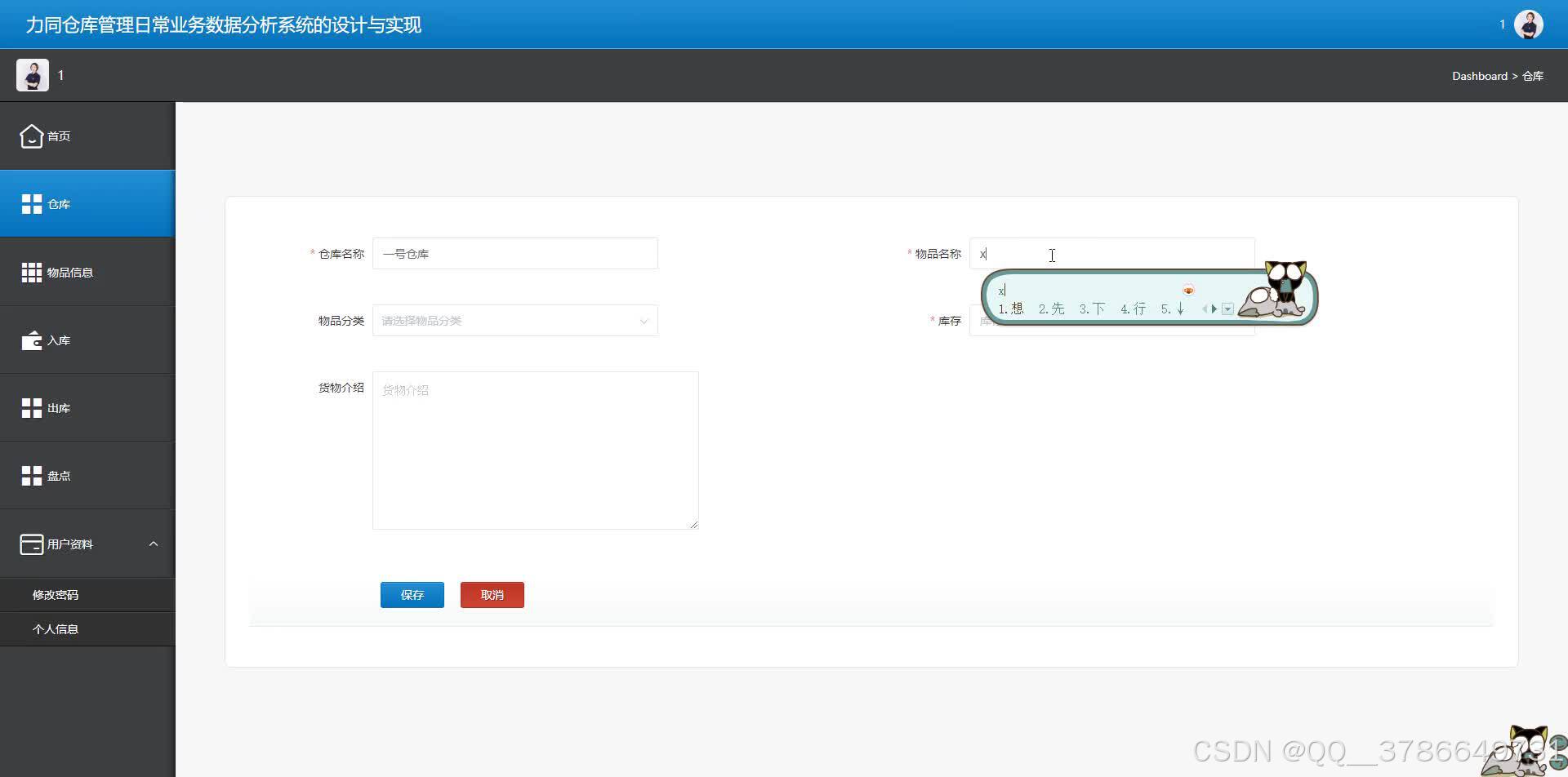
Task: Click the IME previous-page arrow
Action: (x=1205, y=309)
